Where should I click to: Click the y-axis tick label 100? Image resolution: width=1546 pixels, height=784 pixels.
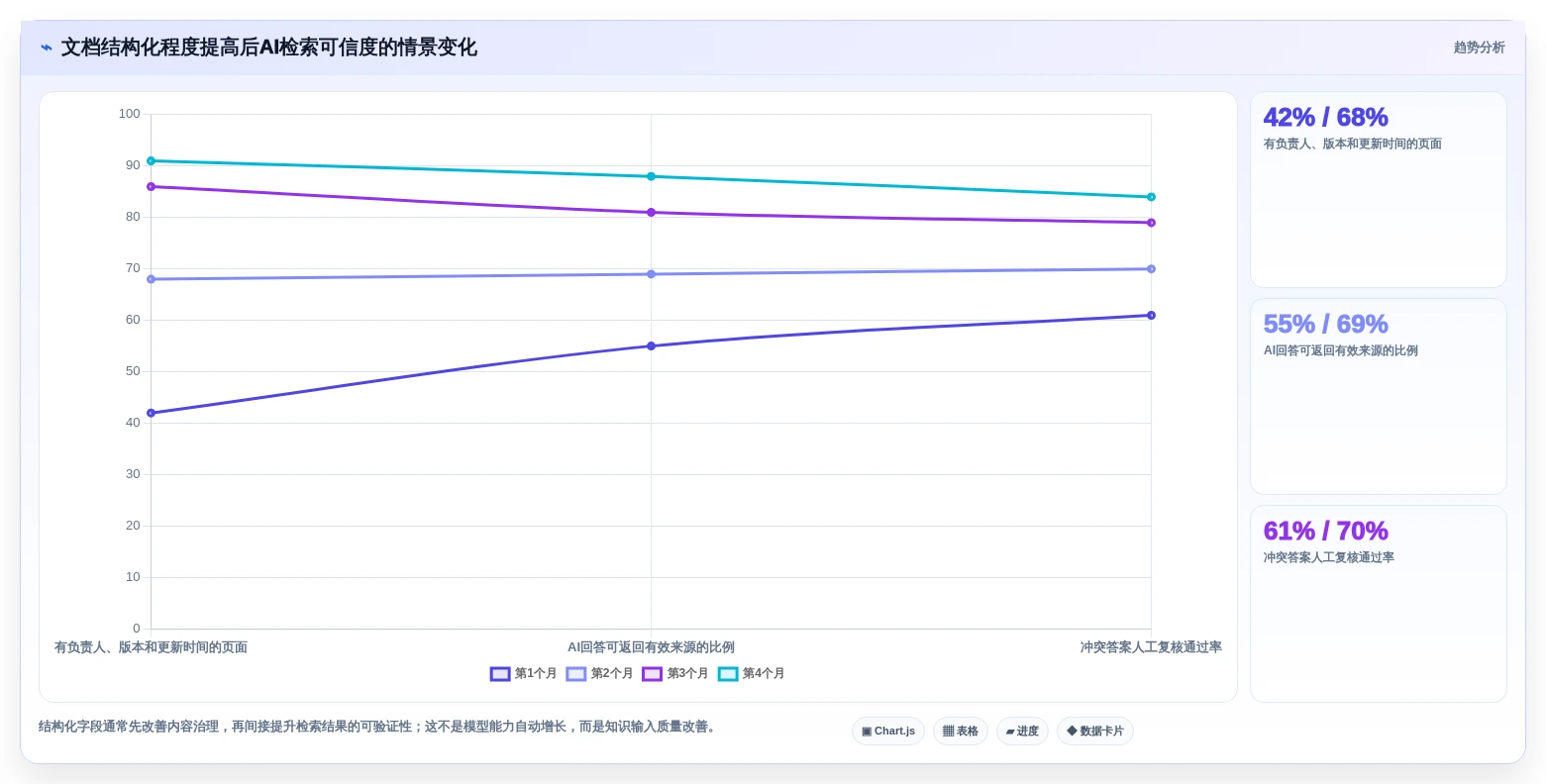(130, 114)
